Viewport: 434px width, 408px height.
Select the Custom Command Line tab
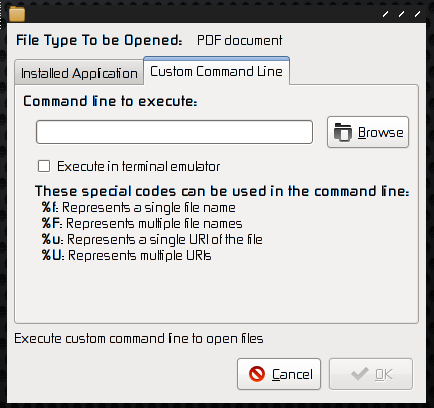tap(216, 71)
